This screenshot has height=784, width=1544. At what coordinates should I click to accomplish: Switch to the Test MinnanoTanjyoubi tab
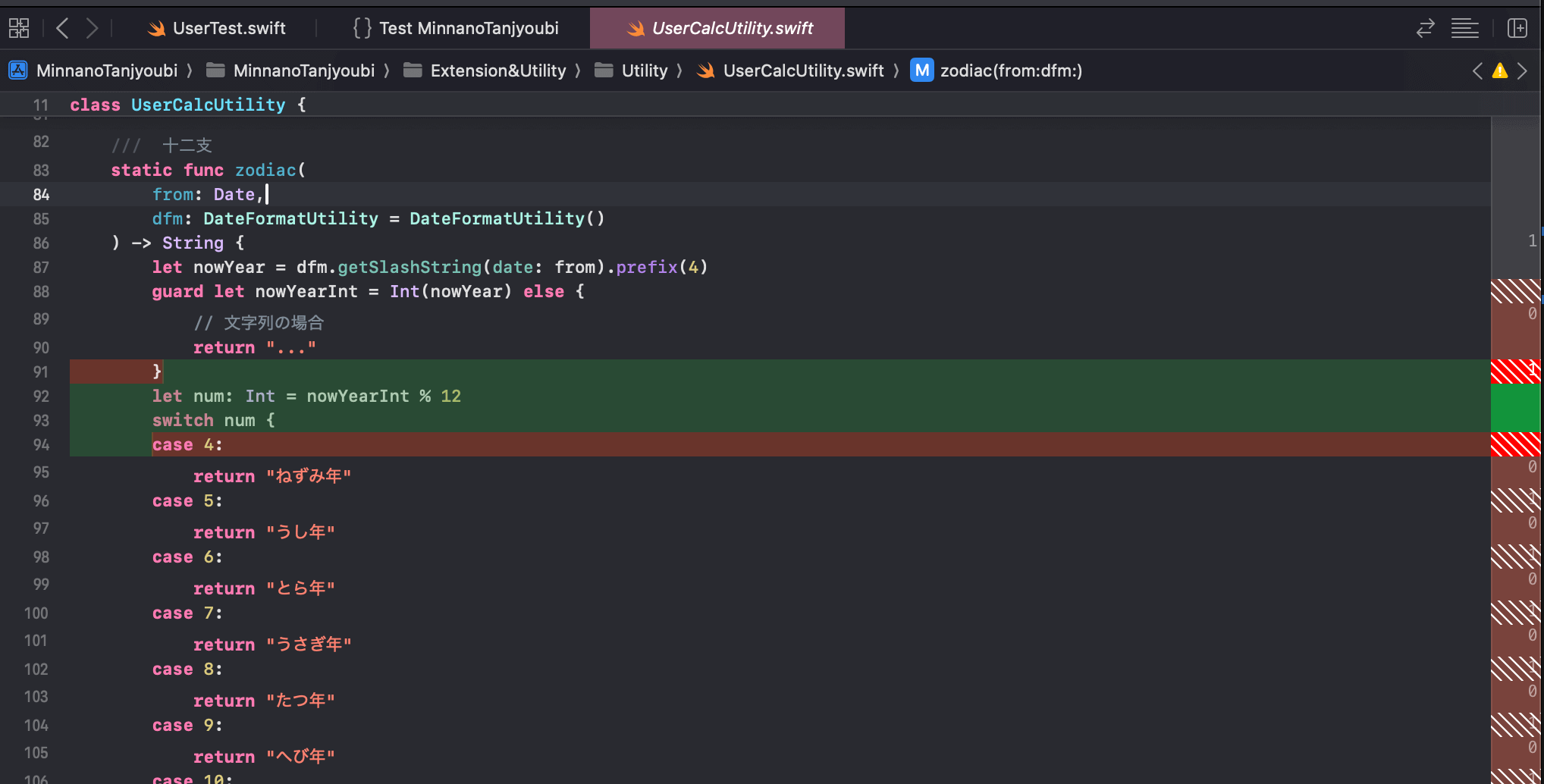coord(455,29)
